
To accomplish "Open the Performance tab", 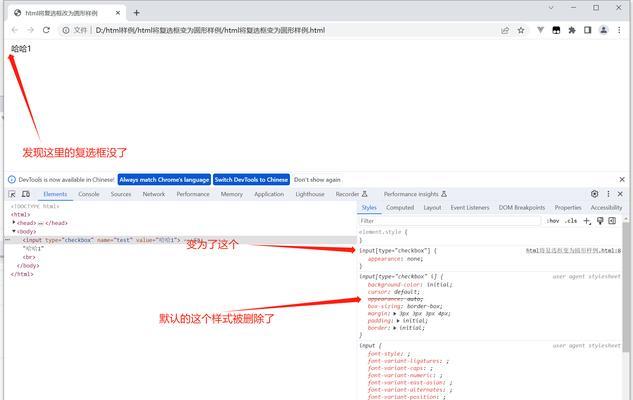I will pos(193,194).
